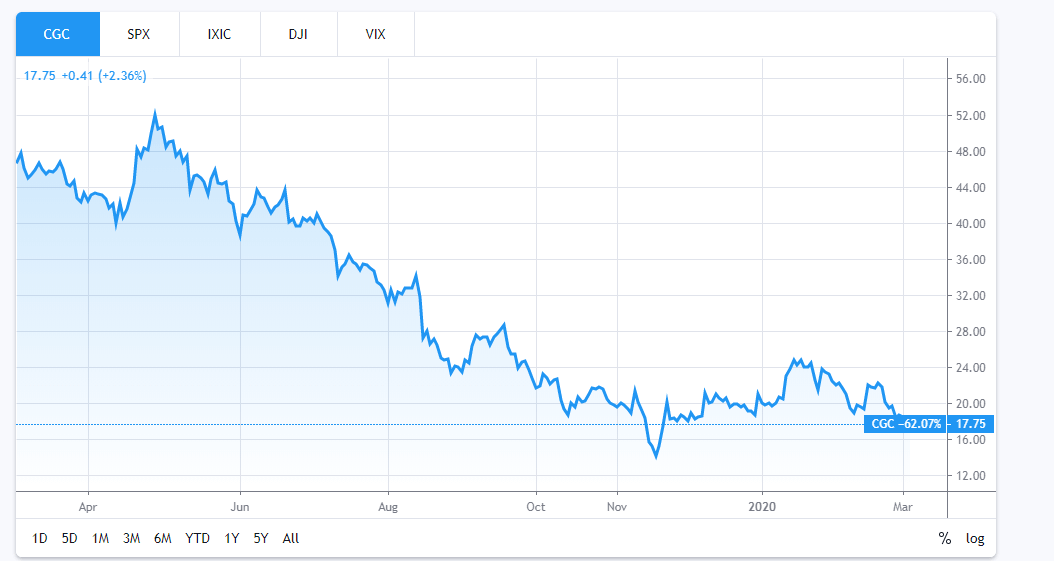Click the 48.00 price axis label
This screenshot has width=1054, height=561.
(x=971, y=152)
